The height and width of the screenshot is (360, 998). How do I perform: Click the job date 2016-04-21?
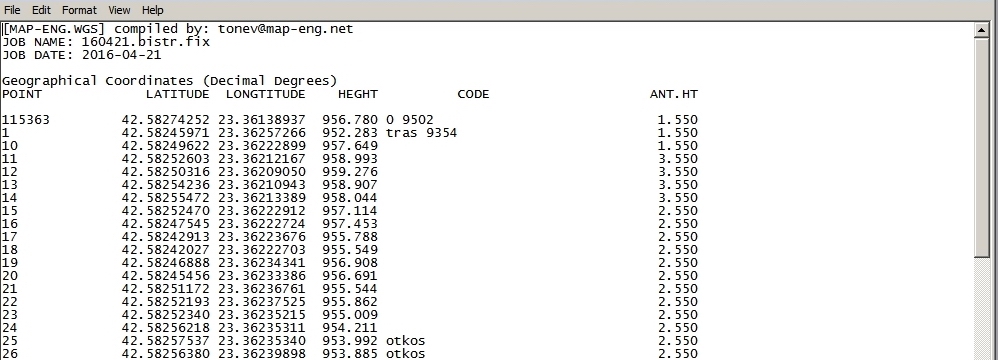coord(122,55)
